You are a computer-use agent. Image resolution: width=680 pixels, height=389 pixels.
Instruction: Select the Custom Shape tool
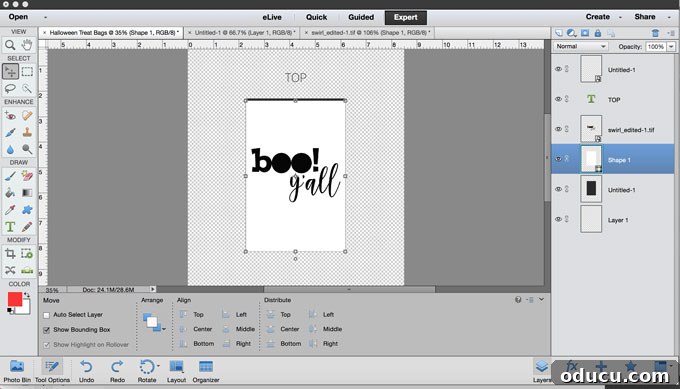coord(27,210)
